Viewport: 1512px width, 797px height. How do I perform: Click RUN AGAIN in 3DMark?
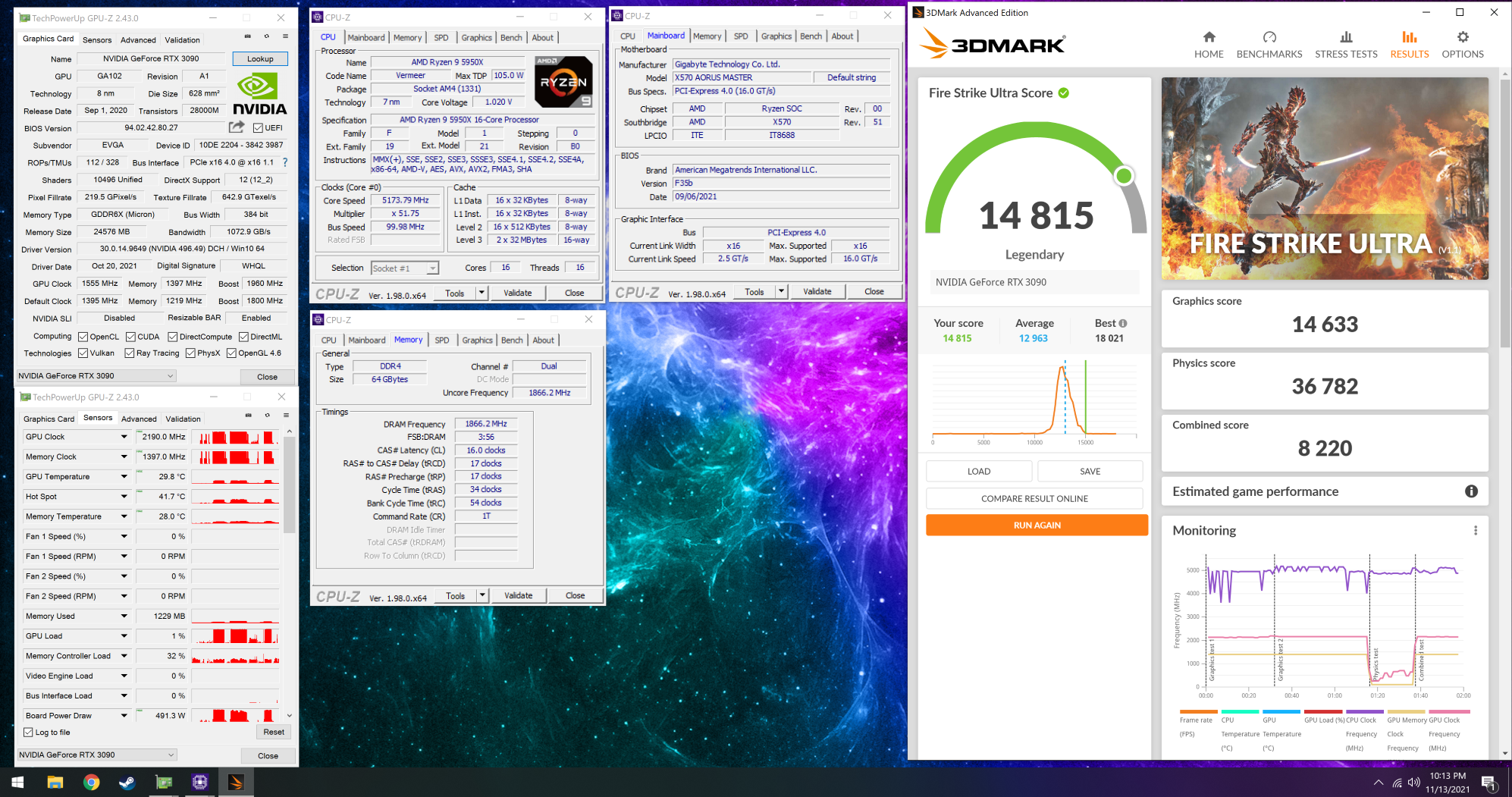click(x=1037, y=525)
